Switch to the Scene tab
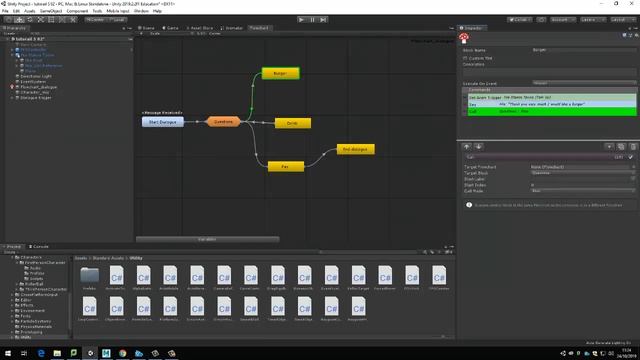640x360 pixels. click(x=147, y=28)
